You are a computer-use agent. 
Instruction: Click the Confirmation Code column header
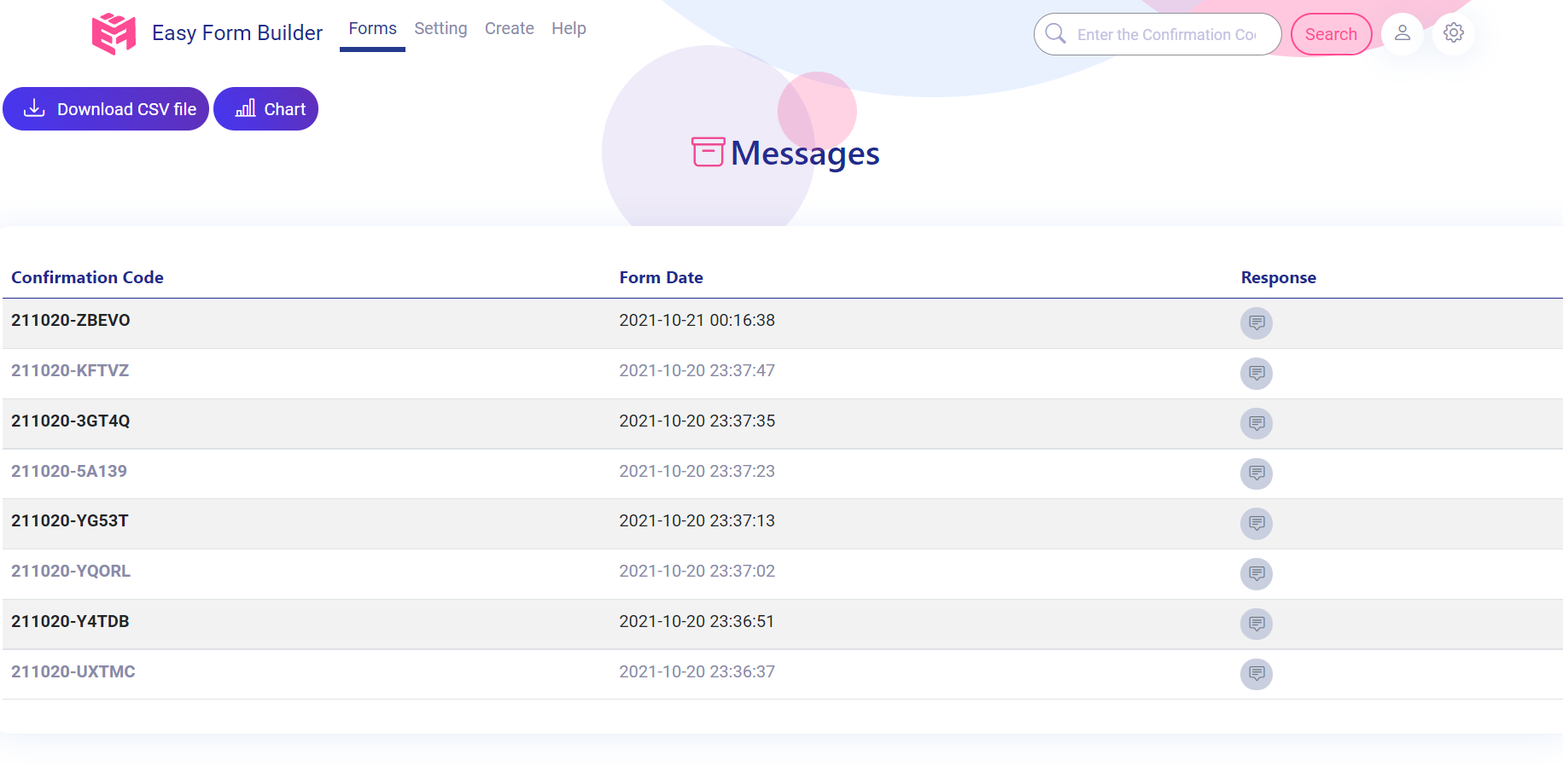(87, 277)
